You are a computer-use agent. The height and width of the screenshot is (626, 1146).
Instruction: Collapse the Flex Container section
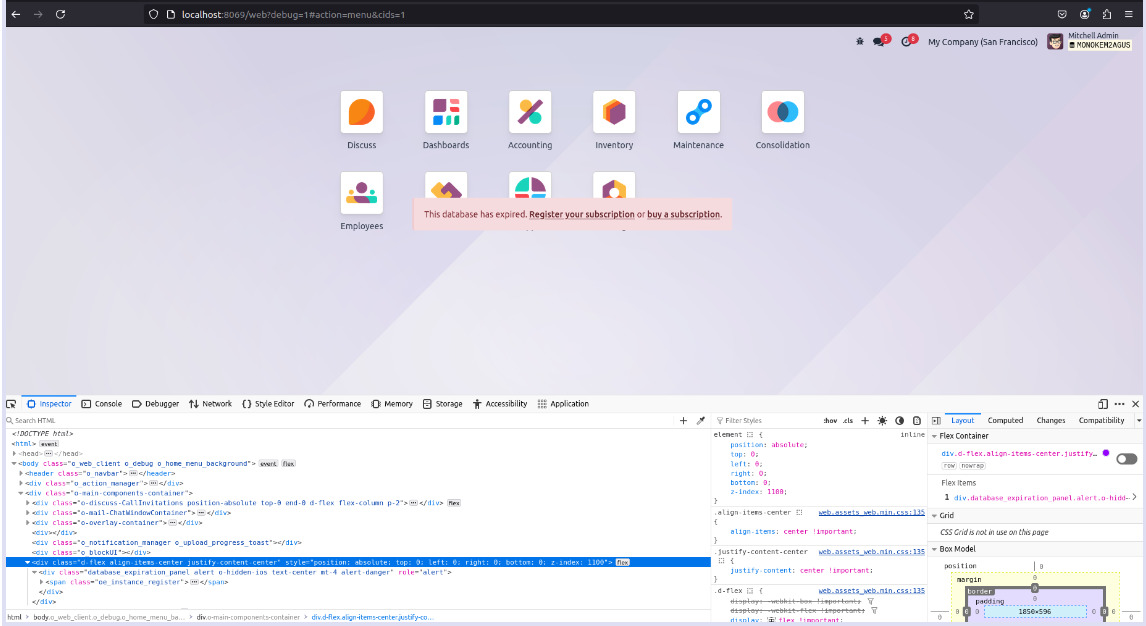(936, 436)
